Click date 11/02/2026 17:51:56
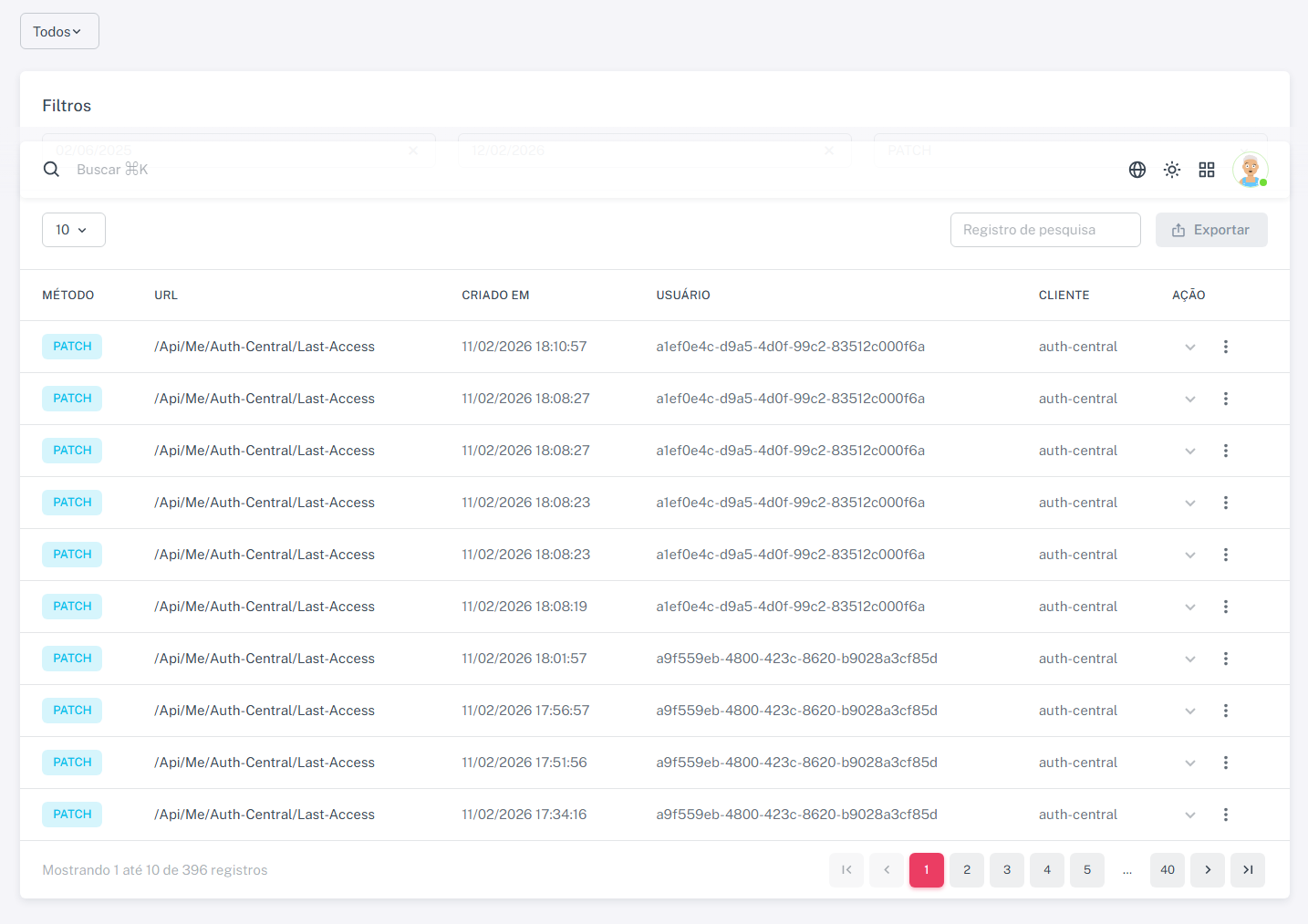This screenshot has height=924, width=1308. pyautogui.click(x=524, y=763)
